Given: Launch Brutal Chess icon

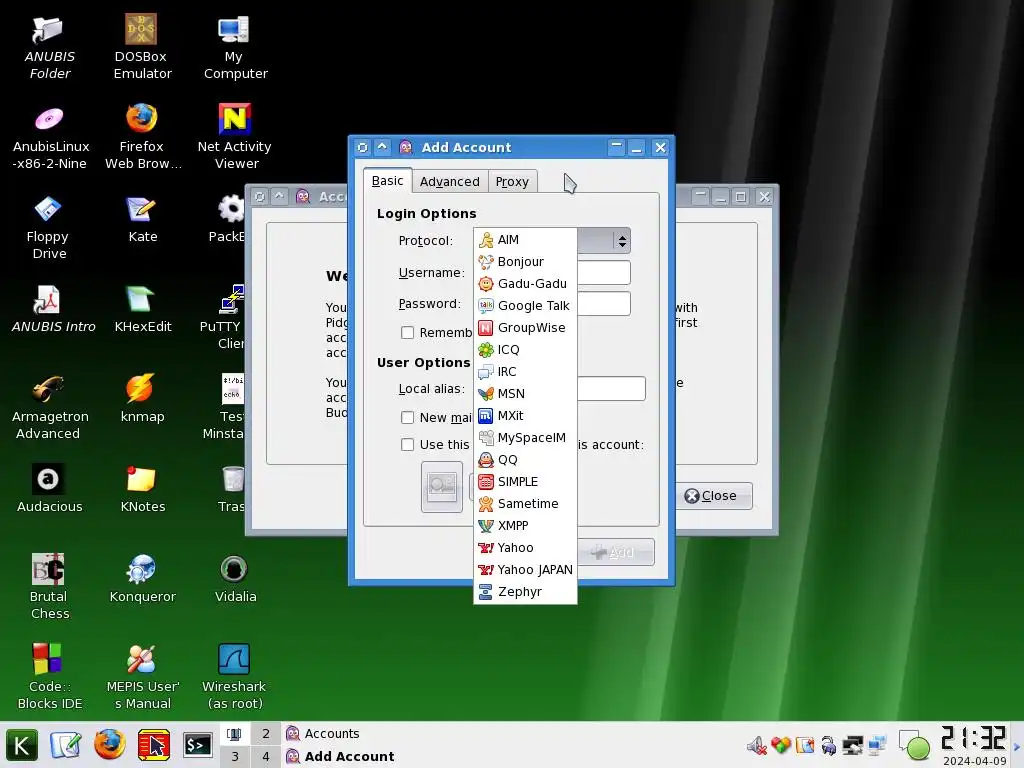Looking at the screenshot, I should coord(49,587).
